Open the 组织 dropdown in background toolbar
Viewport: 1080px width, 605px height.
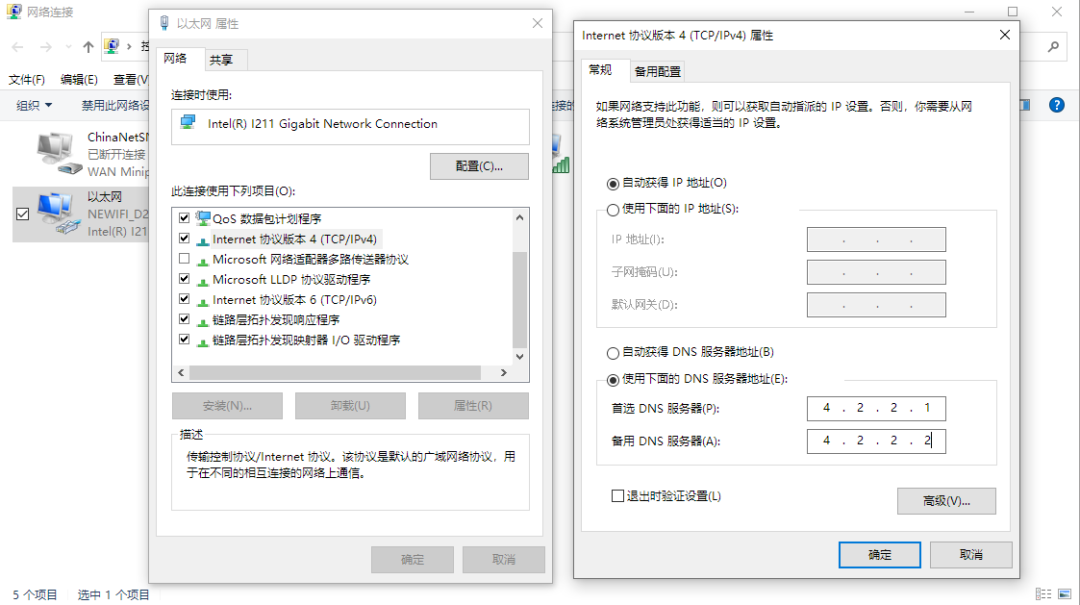coord(34,105)
